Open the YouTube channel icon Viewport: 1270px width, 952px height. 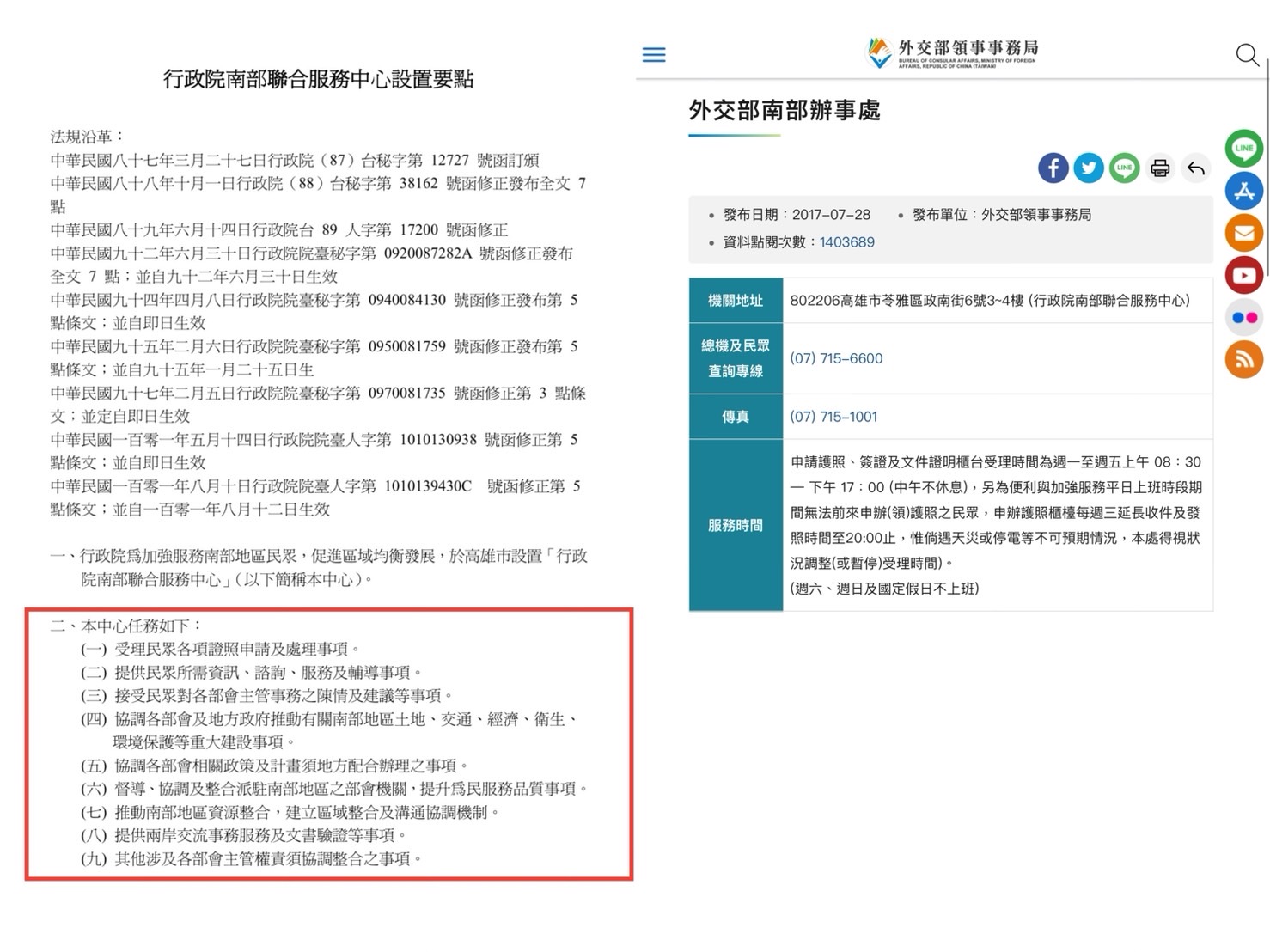click(x=1243, y=275)
